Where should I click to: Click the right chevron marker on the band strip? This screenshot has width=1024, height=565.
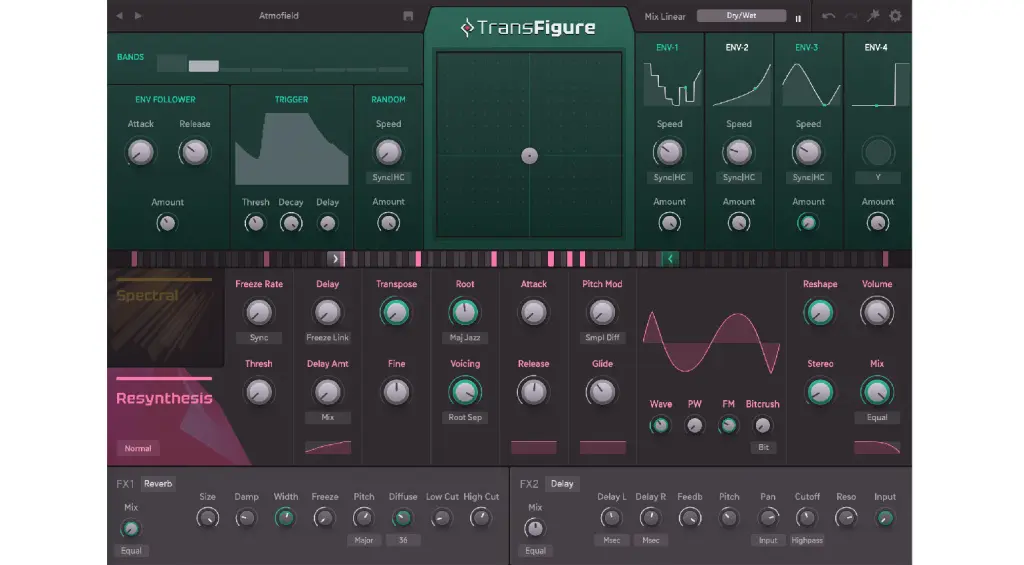tap(336, 259)
